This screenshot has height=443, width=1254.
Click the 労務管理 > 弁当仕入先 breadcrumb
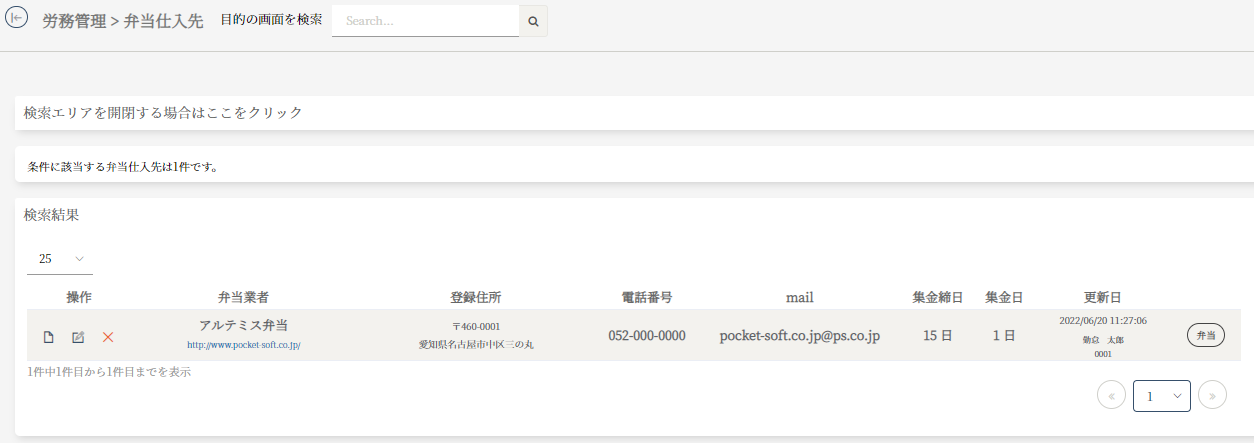coord(123,21)
